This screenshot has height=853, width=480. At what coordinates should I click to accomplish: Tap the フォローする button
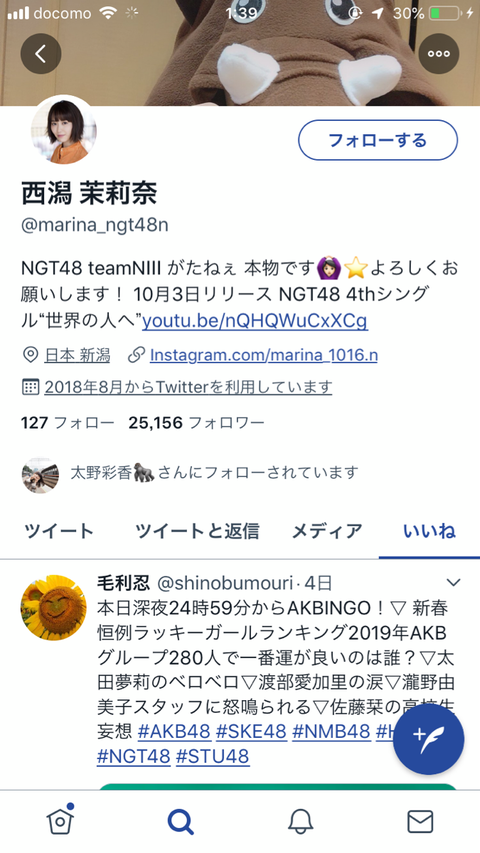(378, 140)
